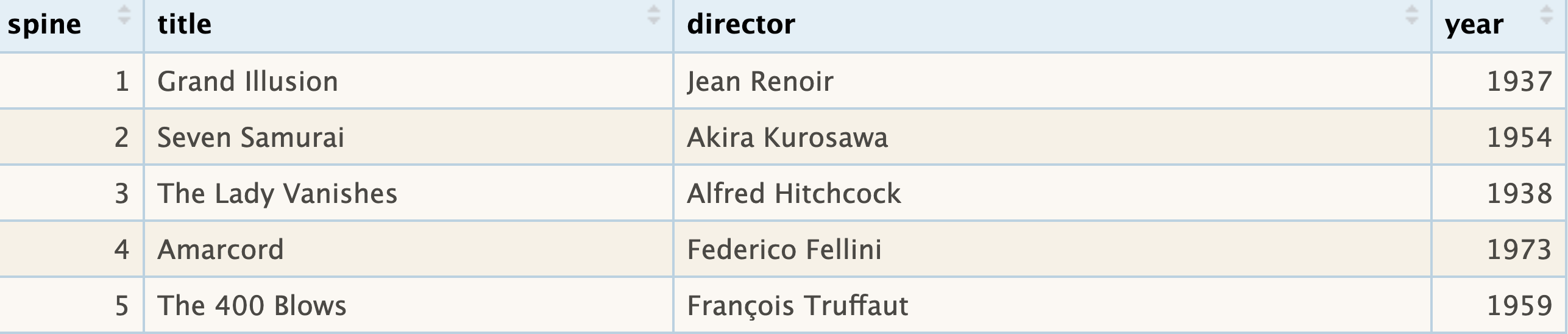The height and width of the screenshot is (334, 1568).
Task: Click the year column sort arrows icon
Action: pyautogui.click(x=1546, y=15)
